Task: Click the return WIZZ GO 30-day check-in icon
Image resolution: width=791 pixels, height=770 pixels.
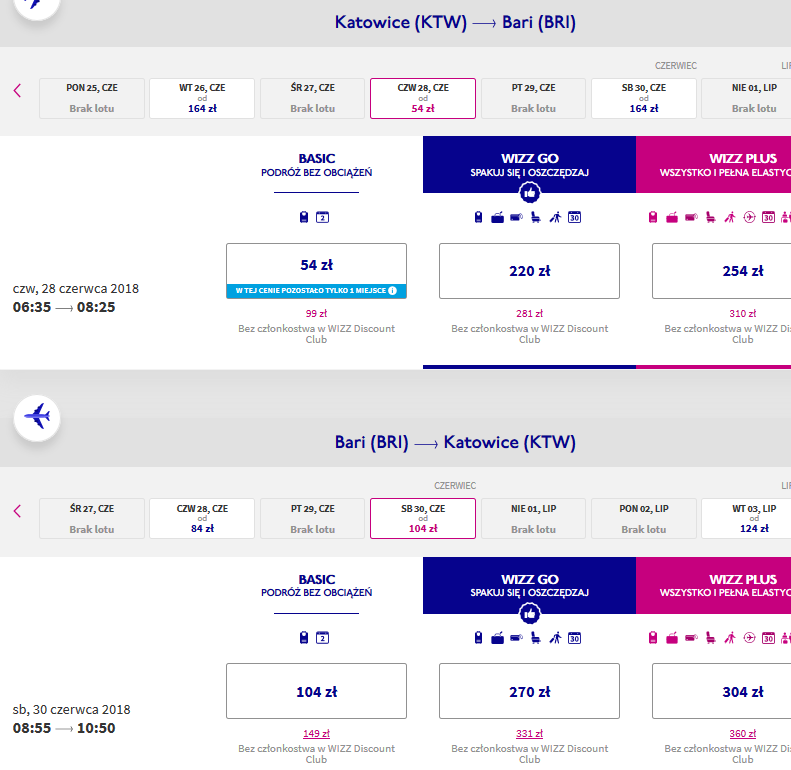Action: (x=574, y=638)
